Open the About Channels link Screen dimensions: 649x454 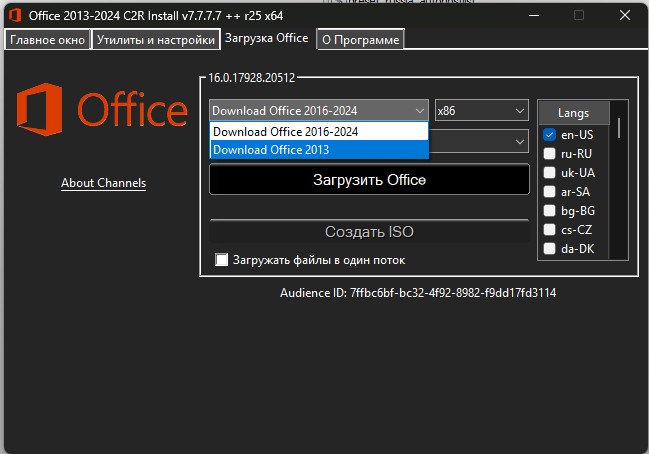click(x=103, y=183)
